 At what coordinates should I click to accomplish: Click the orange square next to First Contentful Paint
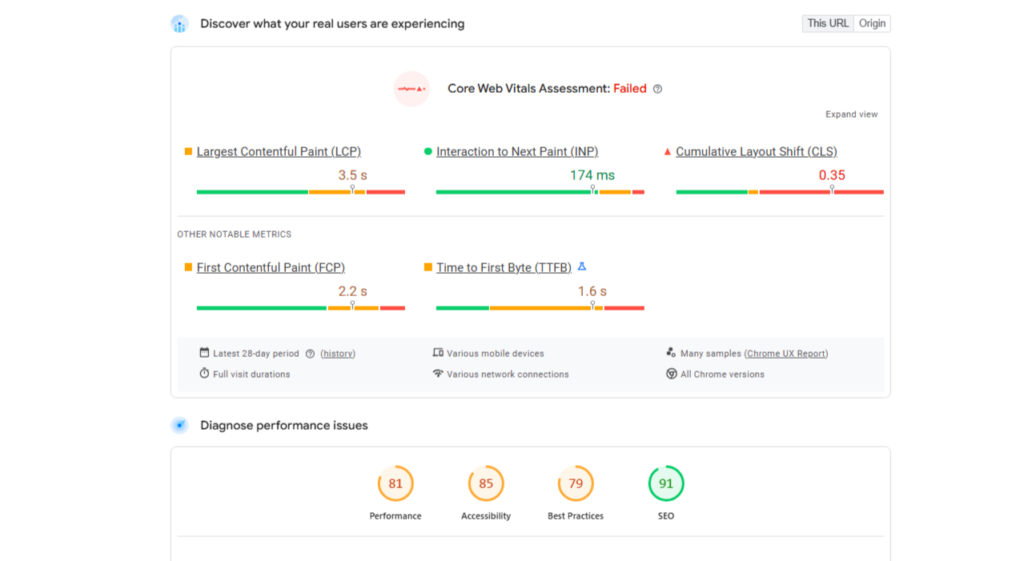188,267
